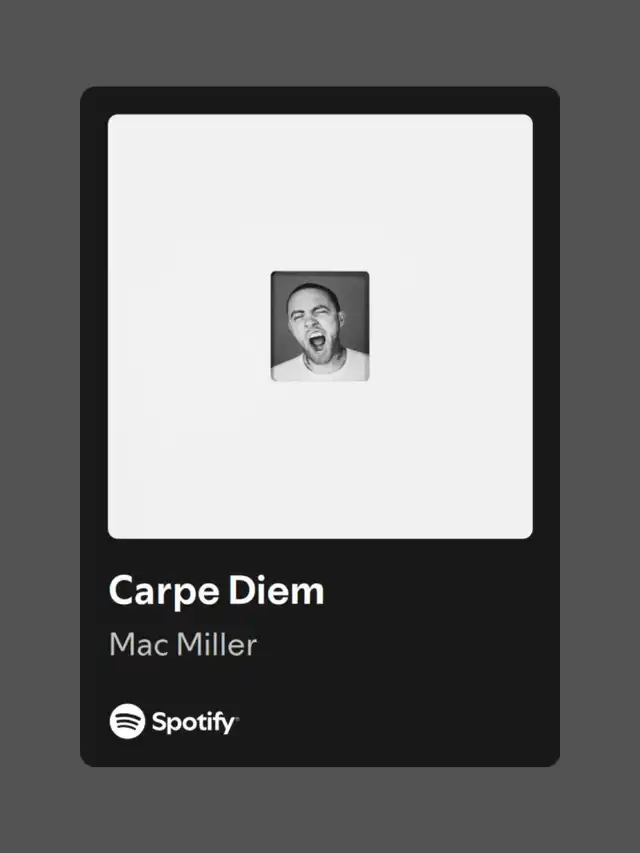Click the white cover area below the portrait
This screenshot has height=853, width=640.
(x=320, y=460)
